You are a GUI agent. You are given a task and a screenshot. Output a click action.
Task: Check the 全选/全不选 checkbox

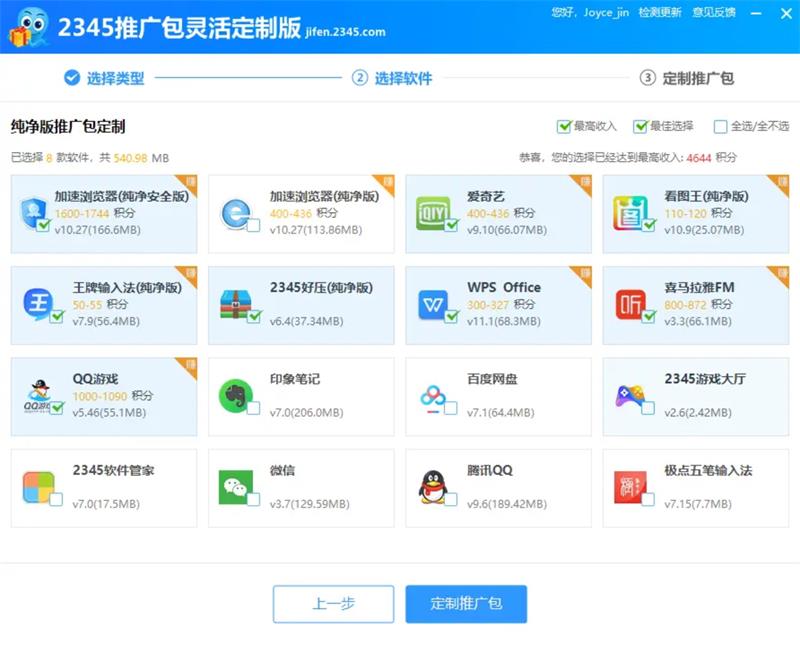click(720, 127)
